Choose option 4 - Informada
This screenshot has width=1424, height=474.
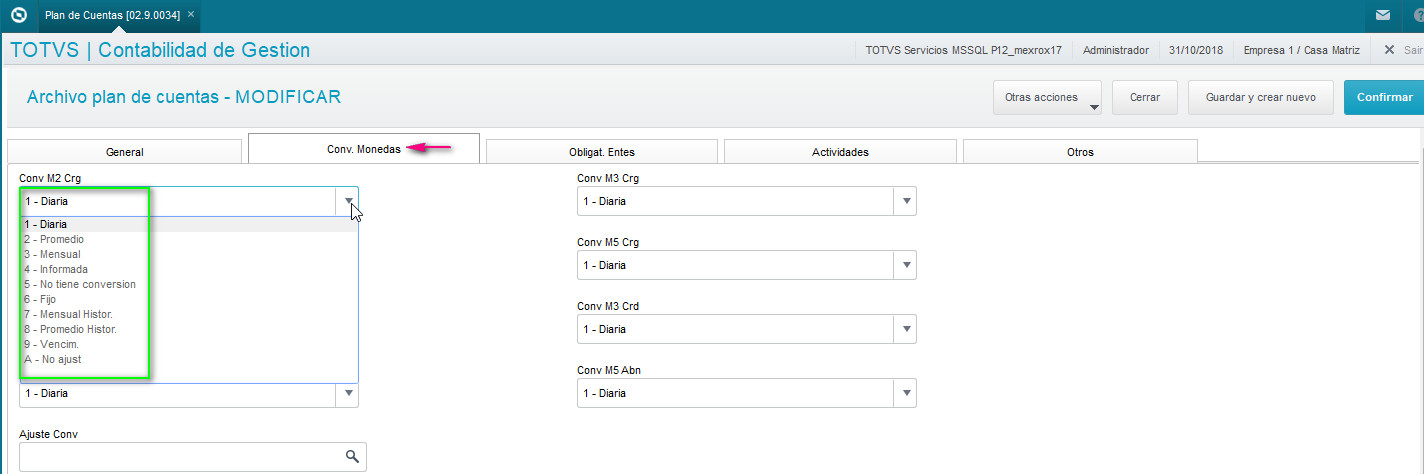(189, 269)
